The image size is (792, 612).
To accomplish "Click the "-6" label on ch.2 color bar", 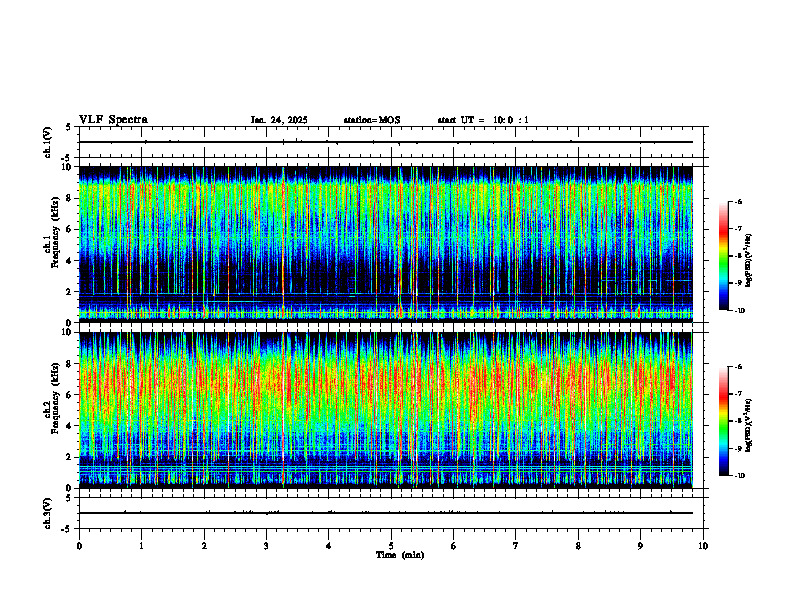I will click(738, 367).
